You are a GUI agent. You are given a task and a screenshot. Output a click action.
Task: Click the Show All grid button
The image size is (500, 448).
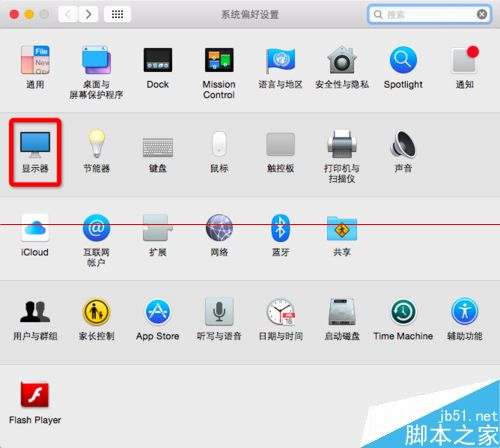click(117, 14)
